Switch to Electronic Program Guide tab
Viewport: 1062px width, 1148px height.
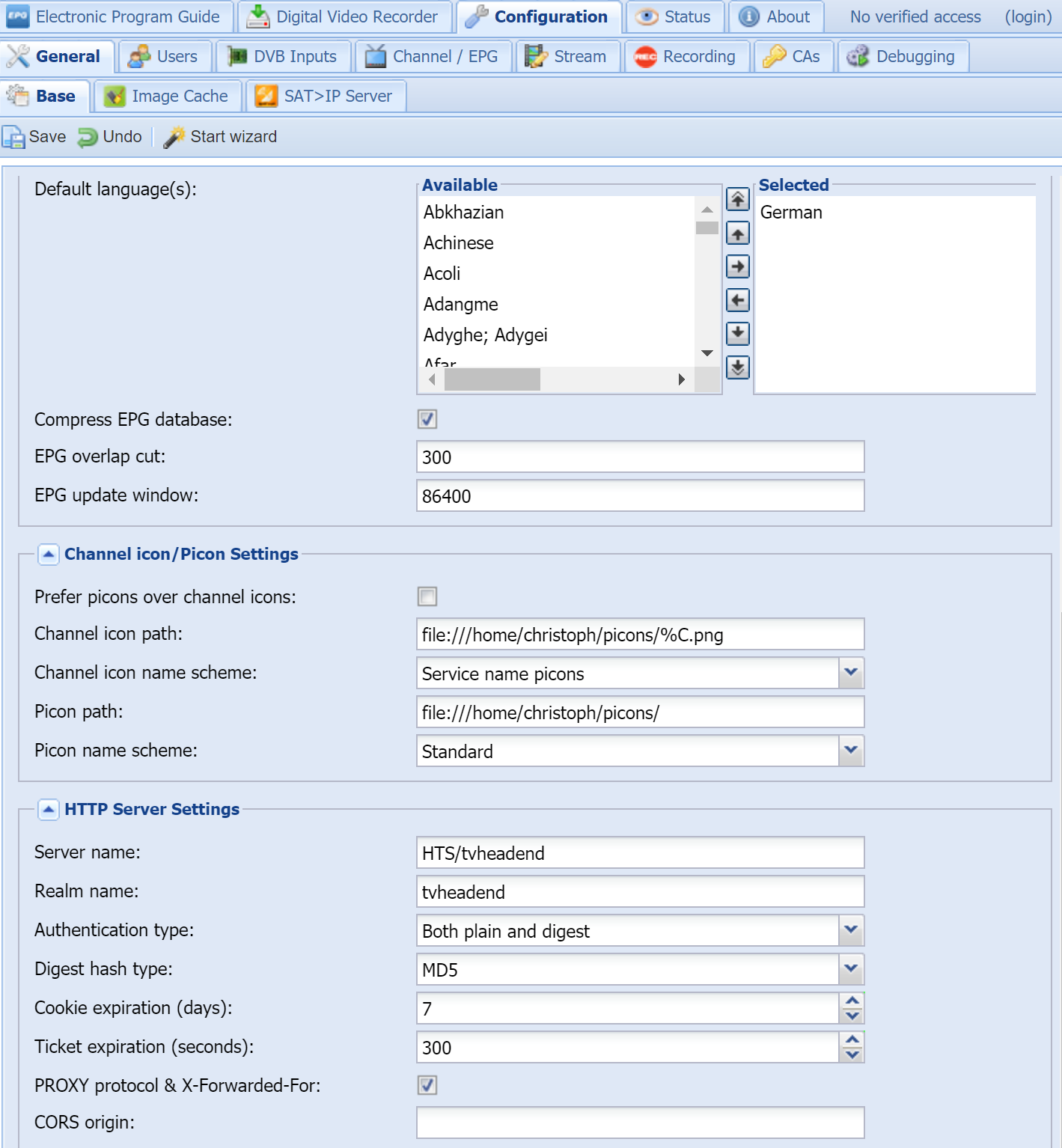[117, 16]
